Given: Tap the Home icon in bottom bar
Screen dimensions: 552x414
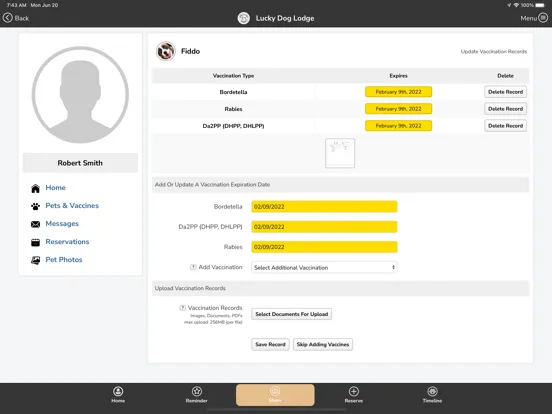Looking at the screenshot, I should 118,391.
